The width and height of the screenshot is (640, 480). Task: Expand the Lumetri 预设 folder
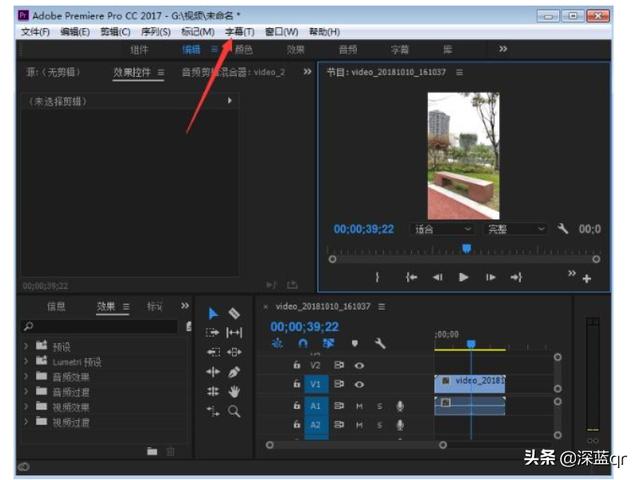[26, 361]
